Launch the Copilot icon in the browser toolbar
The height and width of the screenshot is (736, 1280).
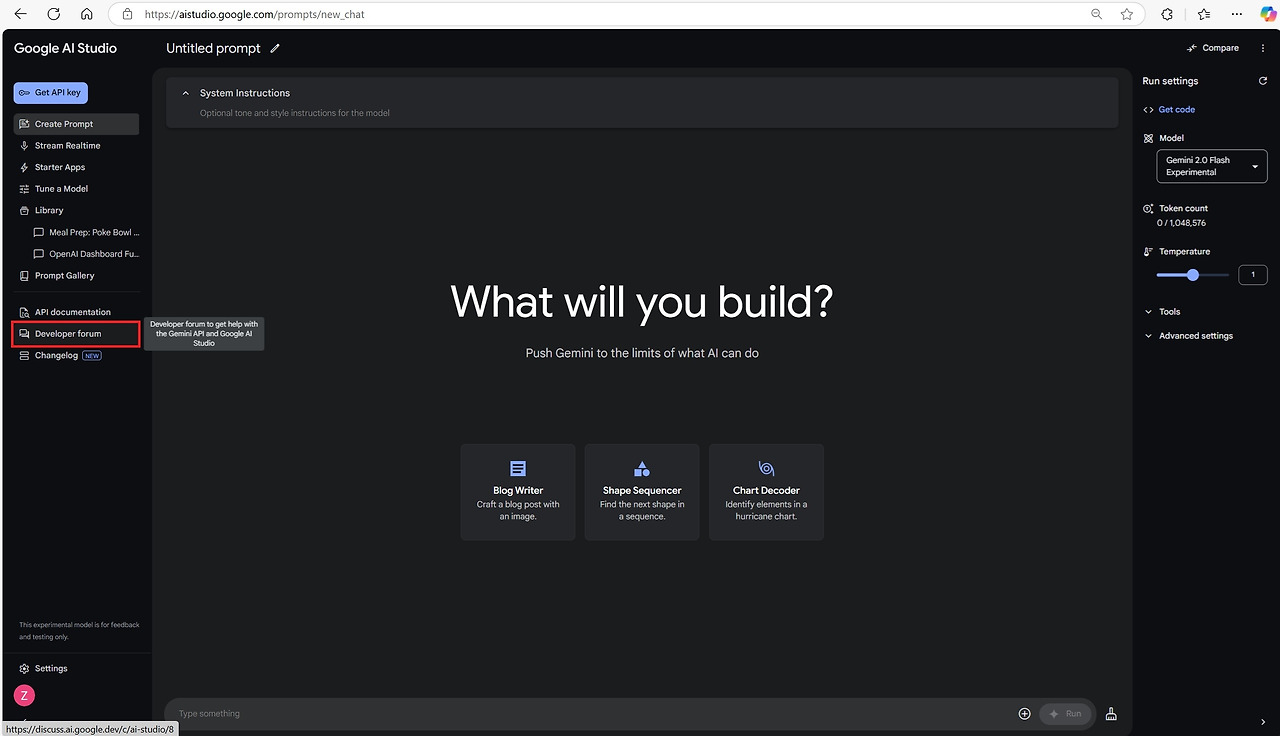point(1266,14)
